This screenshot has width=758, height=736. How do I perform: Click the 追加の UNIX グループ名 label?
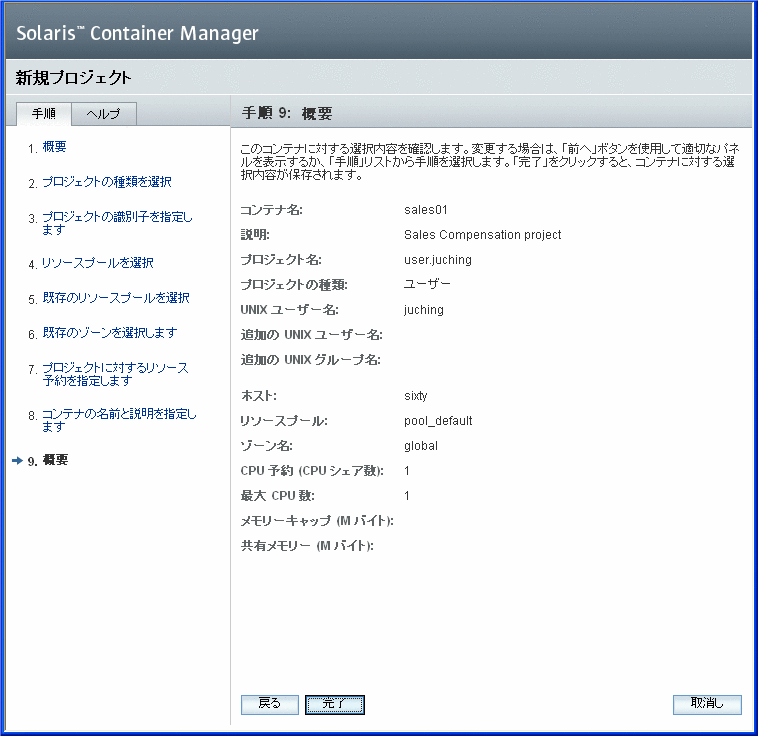point(311,360)
